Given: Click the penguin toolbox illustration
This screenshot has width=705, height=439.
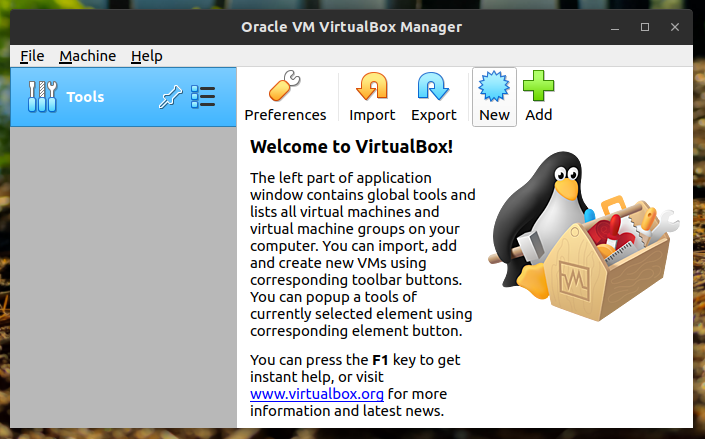Looking at the screenshot, I should pyautogui.click(x=584, y=236).
